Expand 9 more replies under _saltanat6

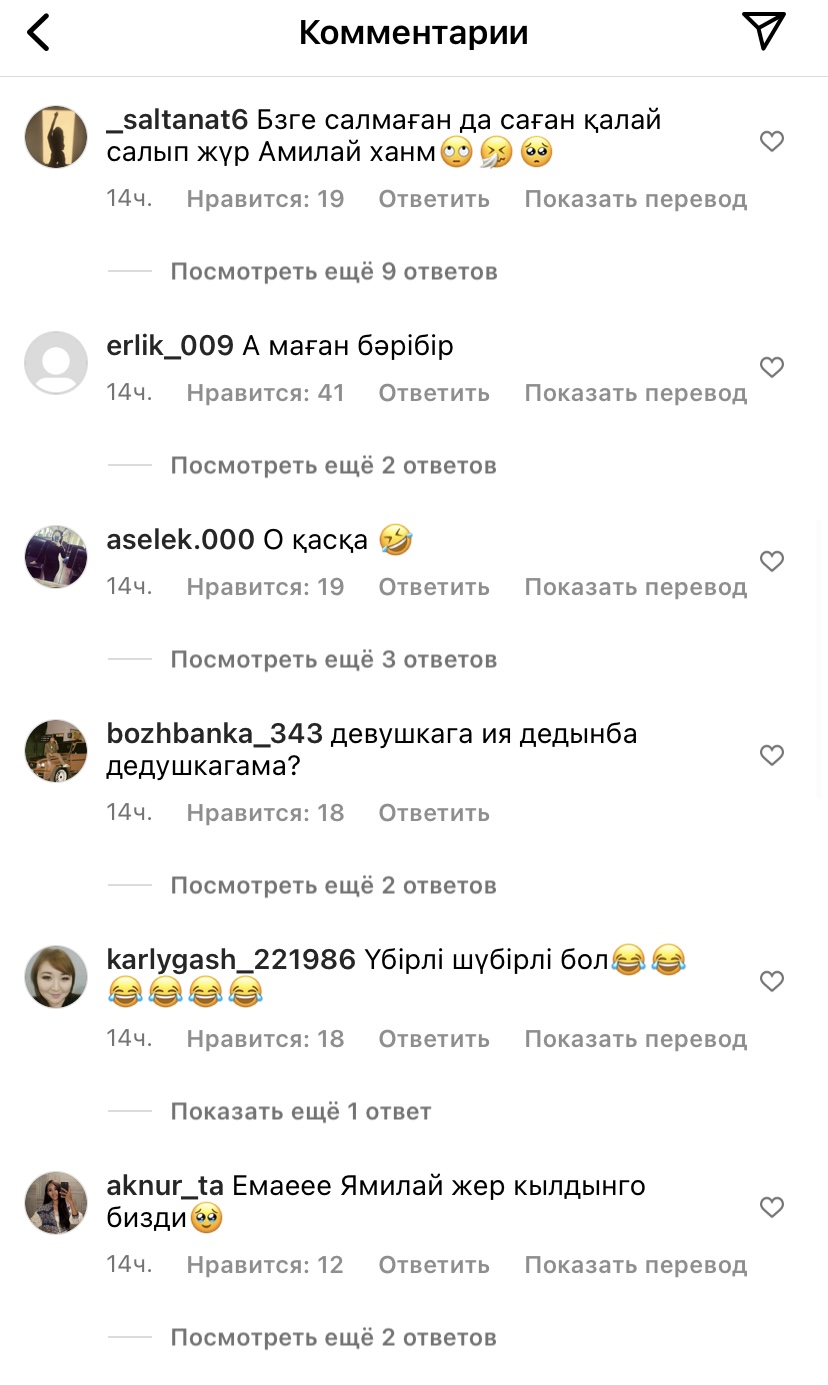[334, 271]
